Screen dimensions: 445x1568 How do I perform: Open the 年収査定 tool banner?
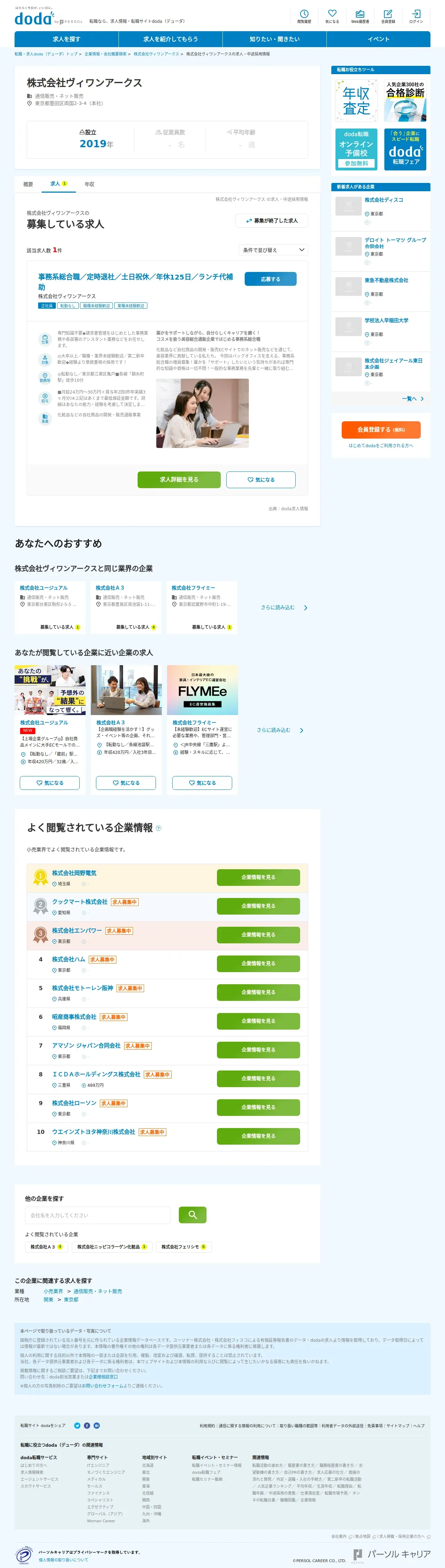tap(356, 100)
